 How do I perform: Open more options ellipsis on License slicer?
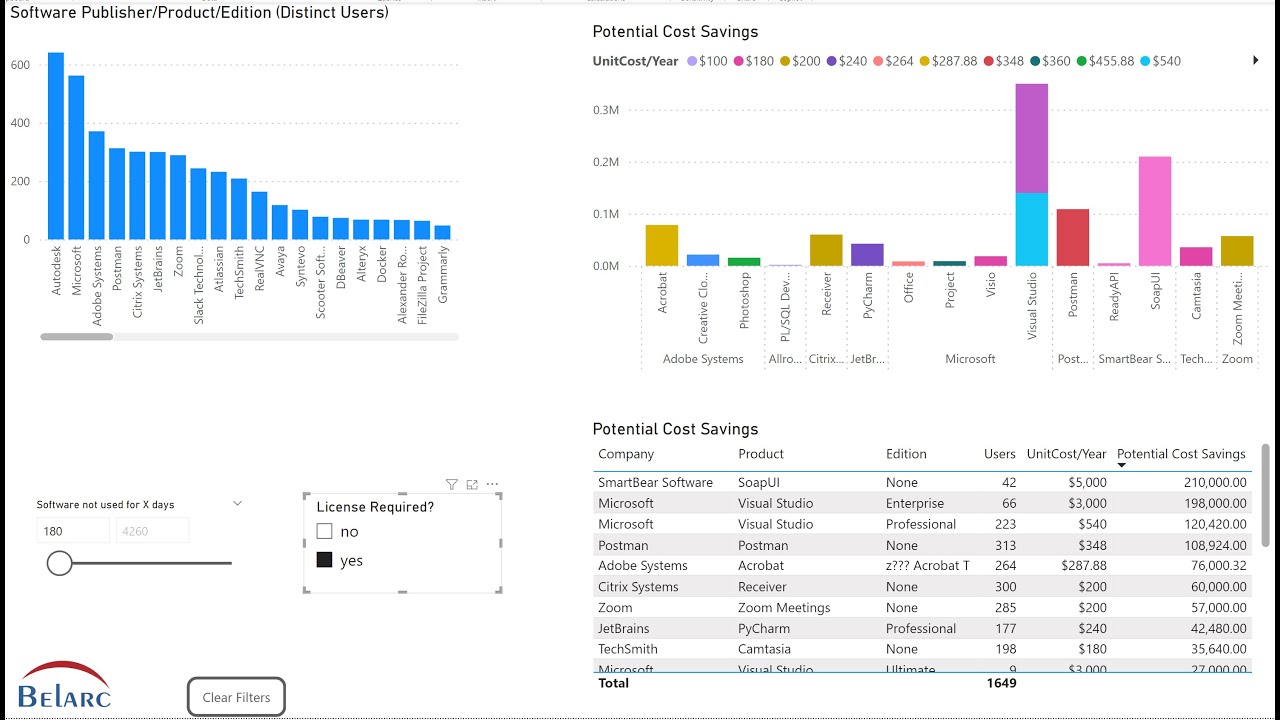[x=492, y=485]
